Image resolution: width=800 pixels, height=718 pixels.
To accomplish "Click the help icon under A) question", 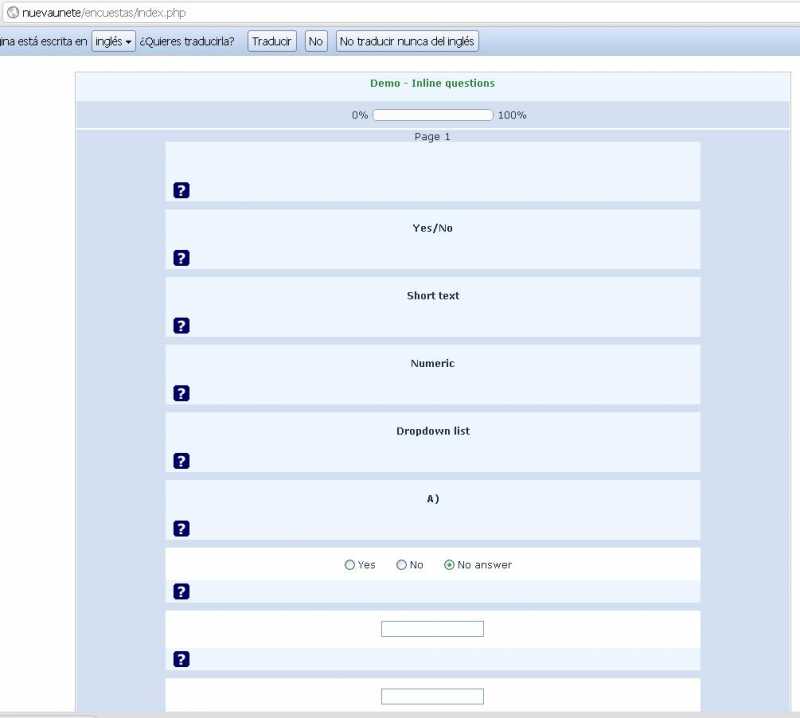I will click(181, 529).
